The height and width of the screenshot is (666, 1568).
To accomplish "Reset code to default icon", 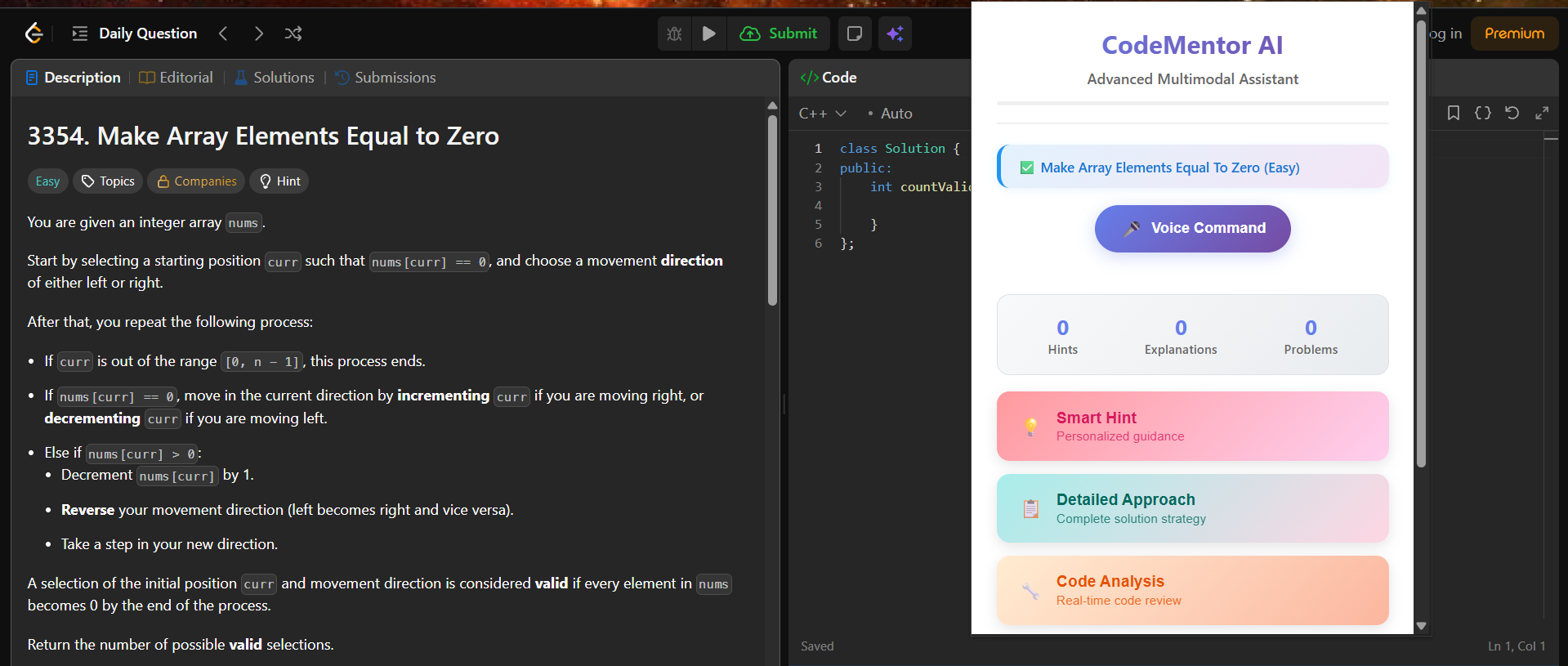I will click(1512, 113).
